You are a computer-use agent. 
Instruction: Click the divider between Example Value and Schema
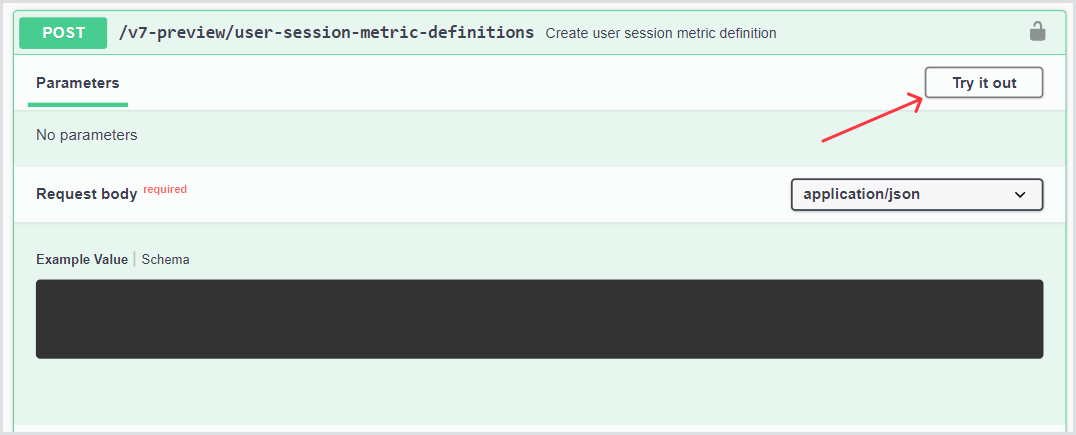coord(135,259)
